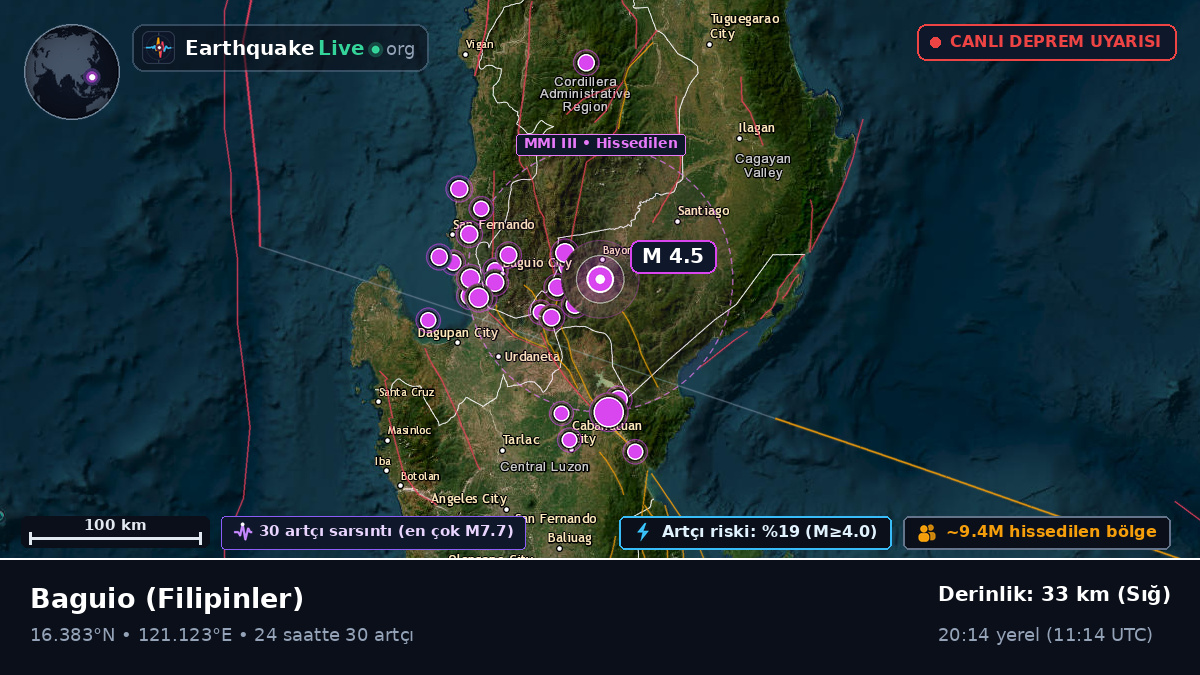Click the Tarlac map label
The width and height of the screenshot is (1200, 675).
(521, 440)
